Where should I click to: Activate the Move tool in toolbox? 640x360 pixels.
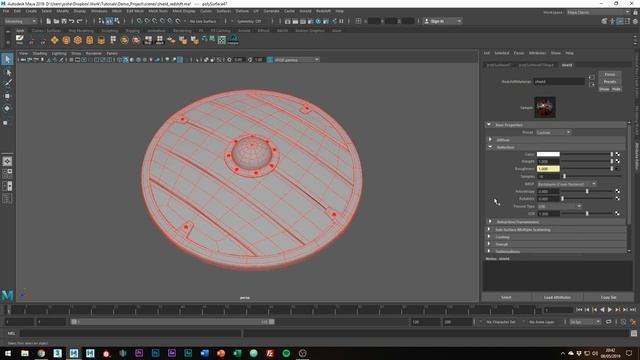(x=7, y=96)
